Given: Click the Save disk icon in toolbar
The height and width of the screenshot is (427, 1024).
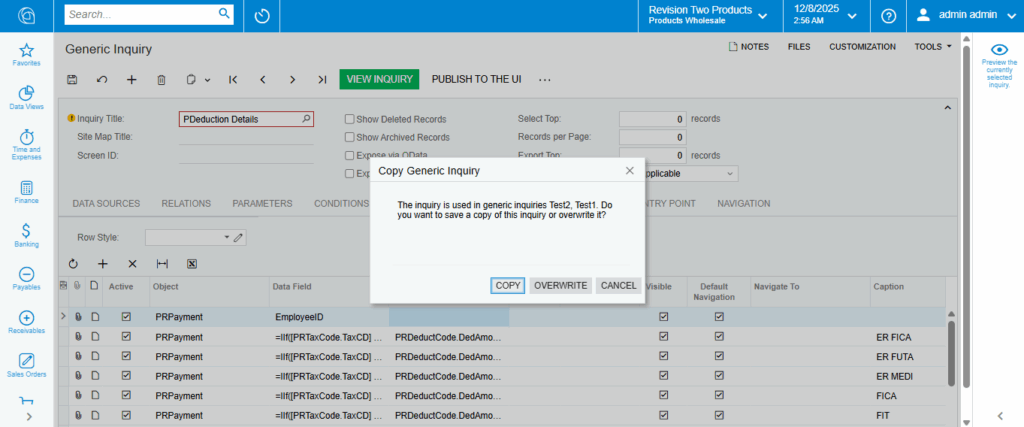Looking at the screenshot, I should click(72, 79).
